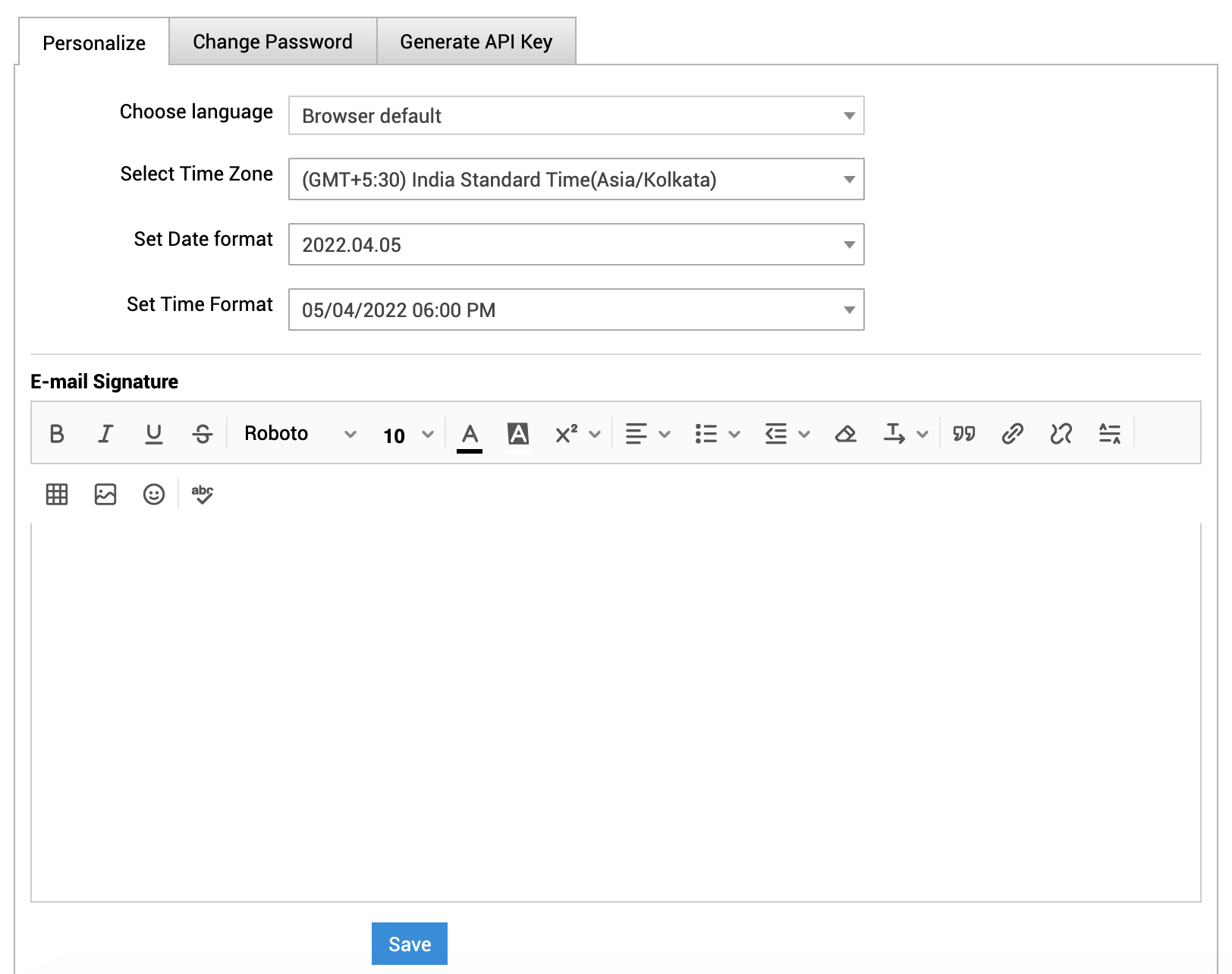Viewport: 1232px width, 974px height.
Task: Click the insert link icon
Action: (x=1013, y=434)
